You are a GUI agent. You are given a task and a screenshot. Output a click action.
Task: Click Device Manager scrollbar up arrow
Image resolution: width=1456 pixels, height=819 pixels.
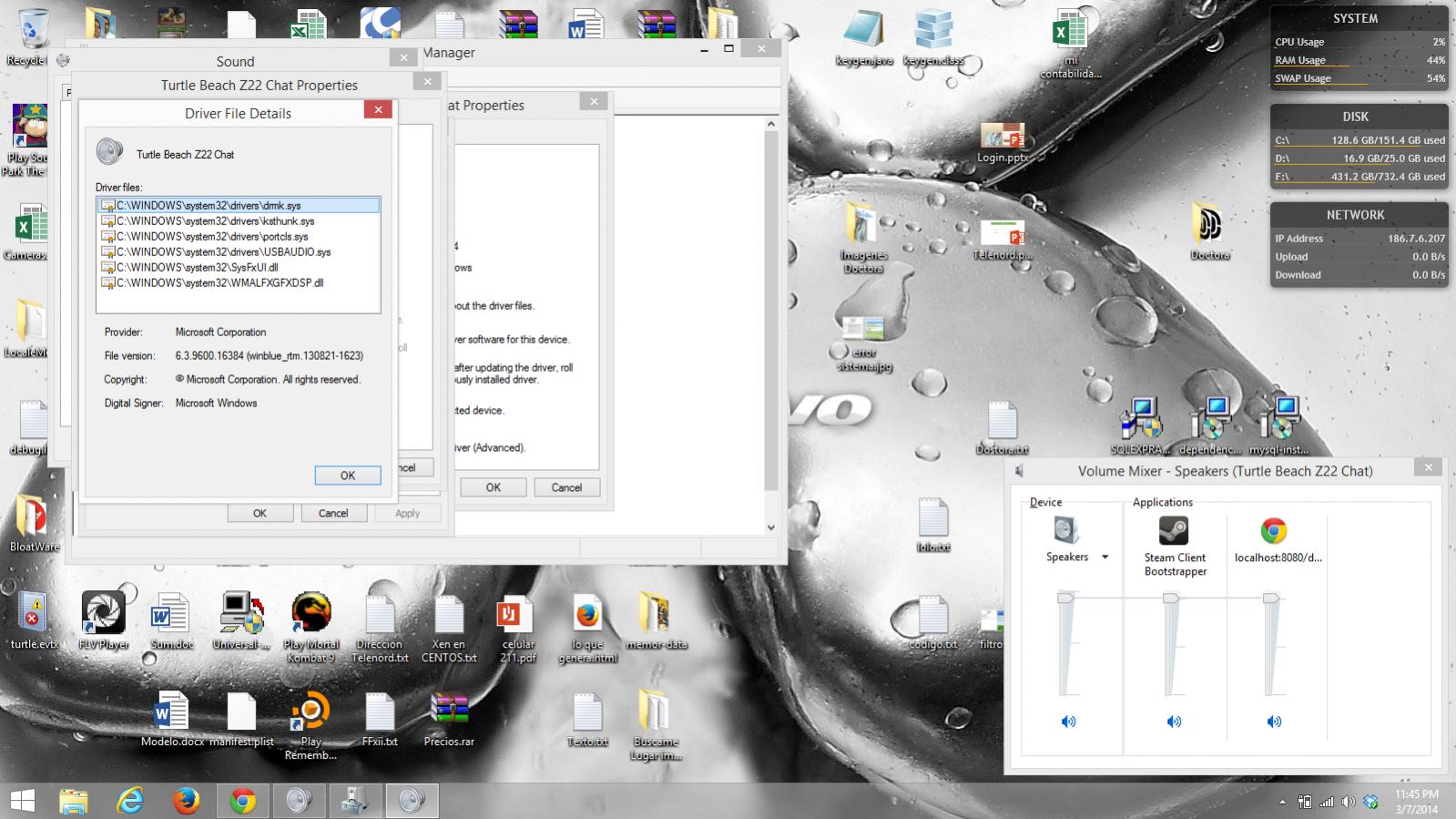click(x=771, y=124)
